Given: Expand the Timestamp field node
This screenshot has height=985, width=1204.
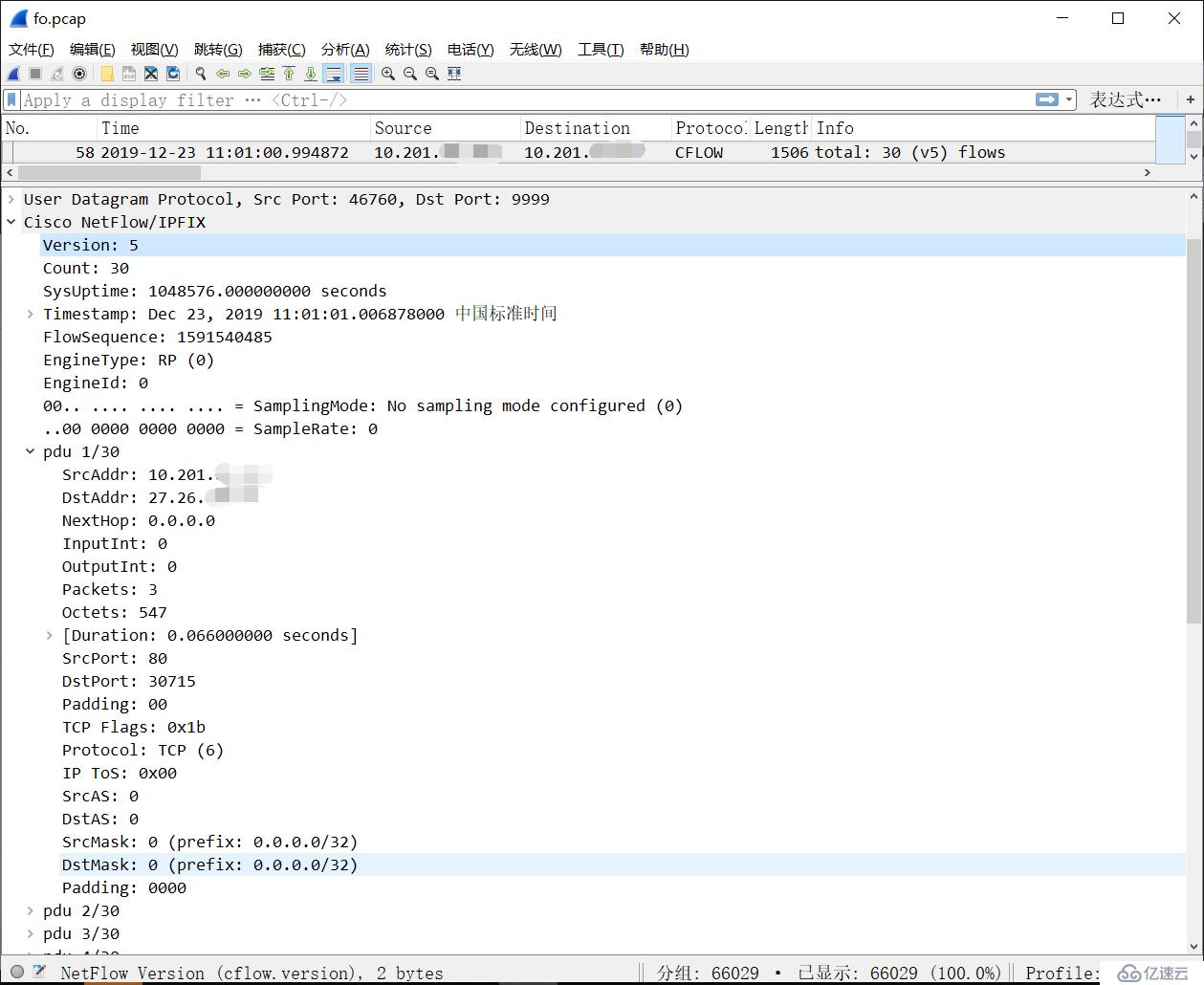Looking at the screenshot, I should (31, 314).
